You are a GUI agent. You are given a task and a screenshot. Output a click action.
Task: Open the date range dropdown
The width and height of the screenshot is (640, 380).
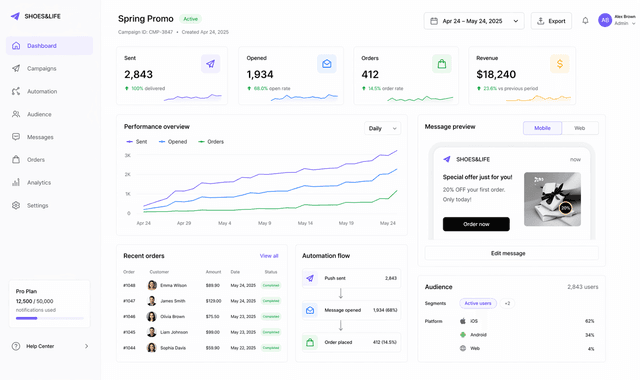[474, 21]
